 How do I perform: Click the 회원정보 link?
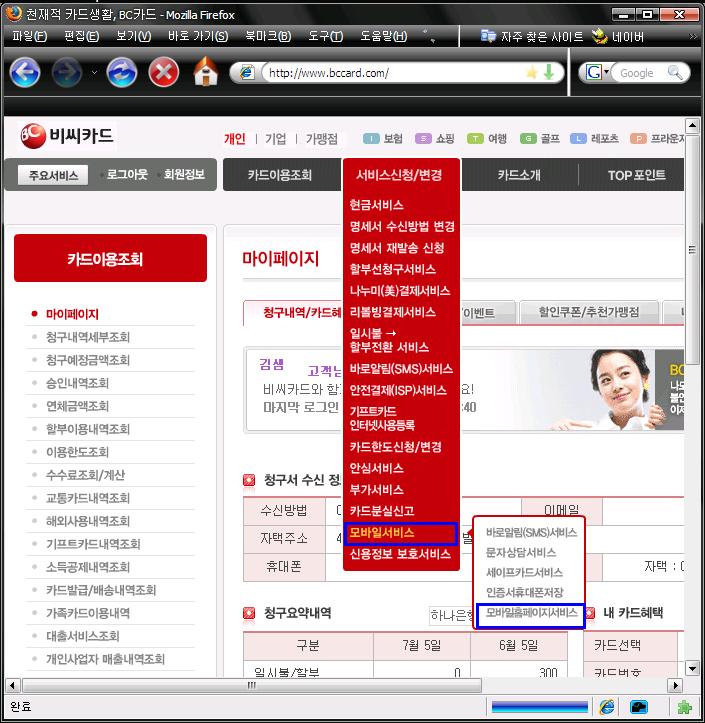tap(184, 174)
